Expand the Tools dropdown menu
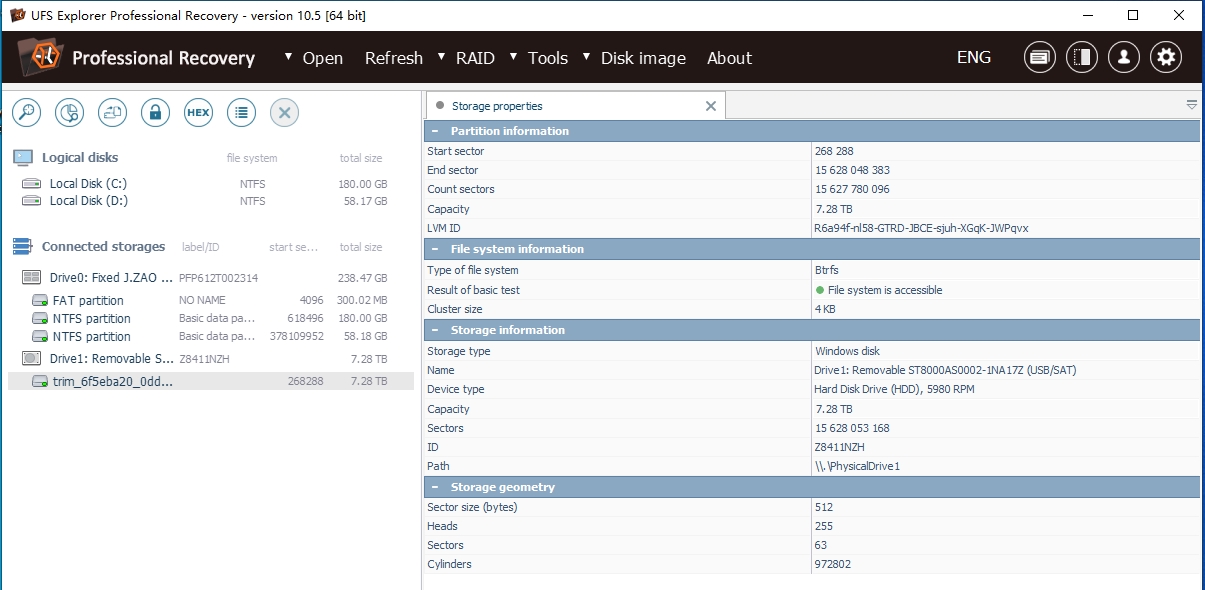This screenshot has height=590, width=1205. click(x=539, y=58)
